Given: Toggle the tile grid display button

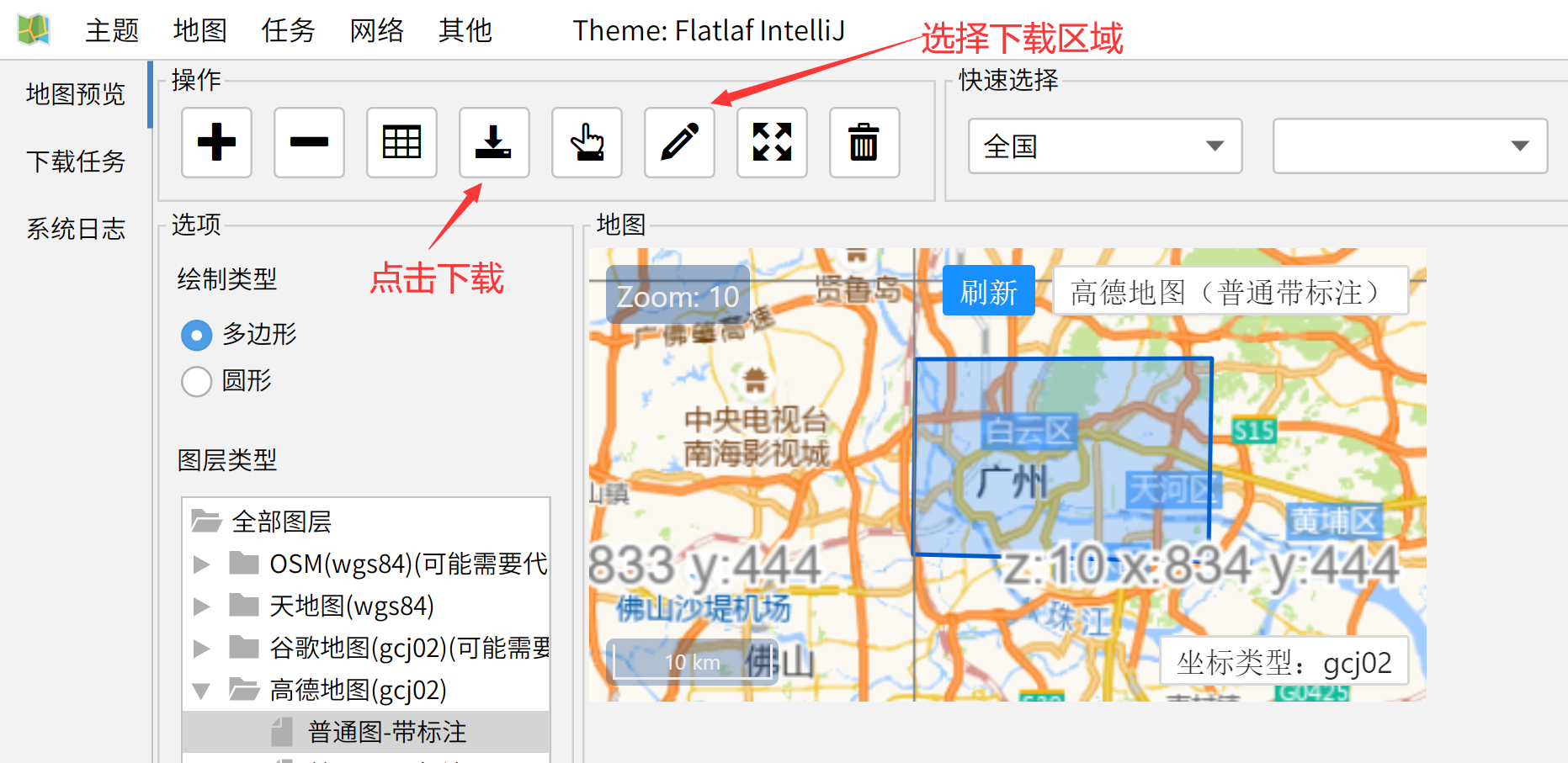Looking at the screenshot, I should 401,142.
